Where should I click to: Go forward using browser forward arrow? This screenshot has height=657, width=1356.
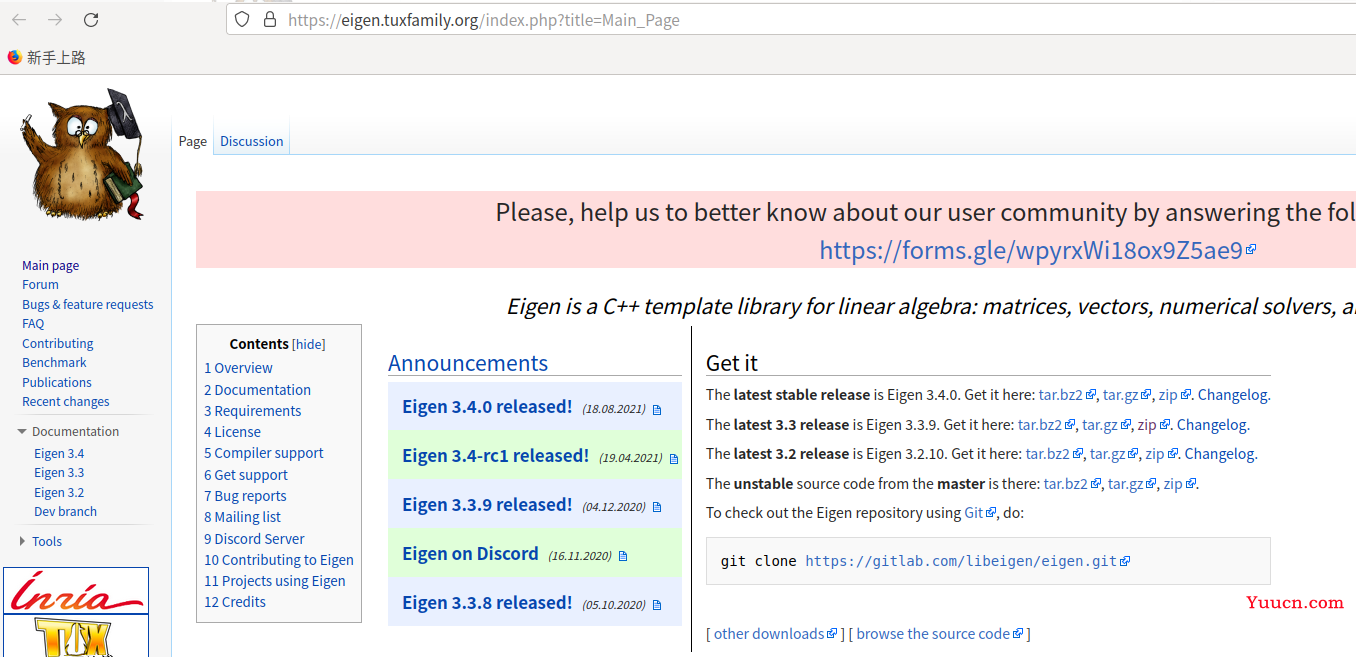click(55, 20)
